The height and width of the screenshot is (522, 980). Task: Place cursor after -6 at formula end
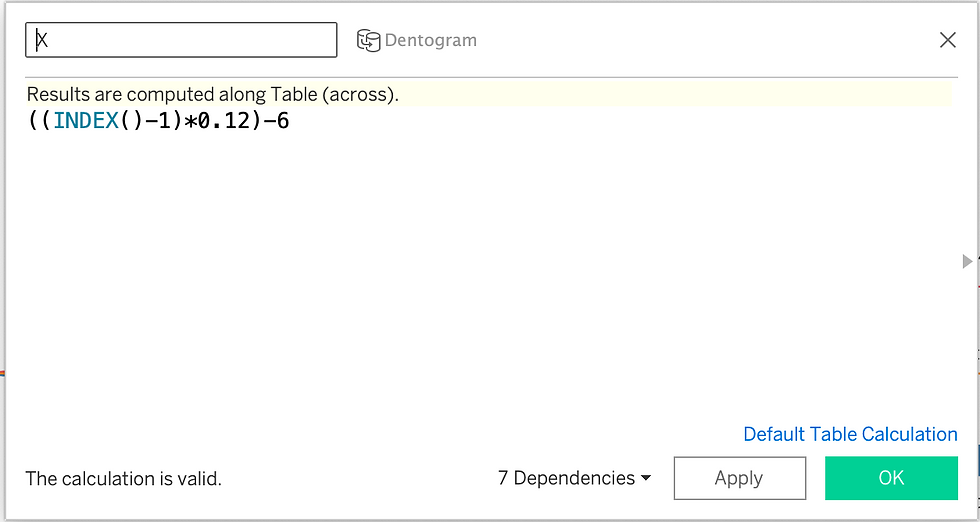pos(290,120)
